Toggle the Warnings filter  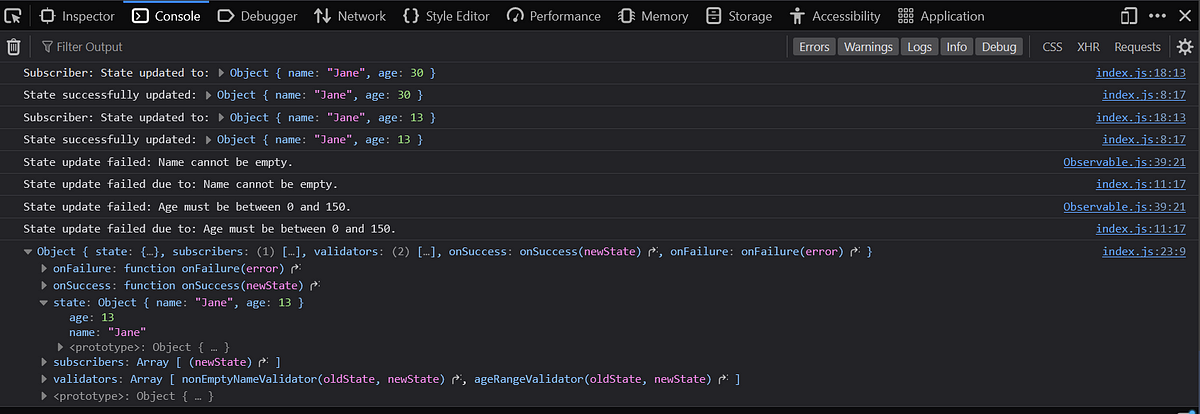[867, 47]
